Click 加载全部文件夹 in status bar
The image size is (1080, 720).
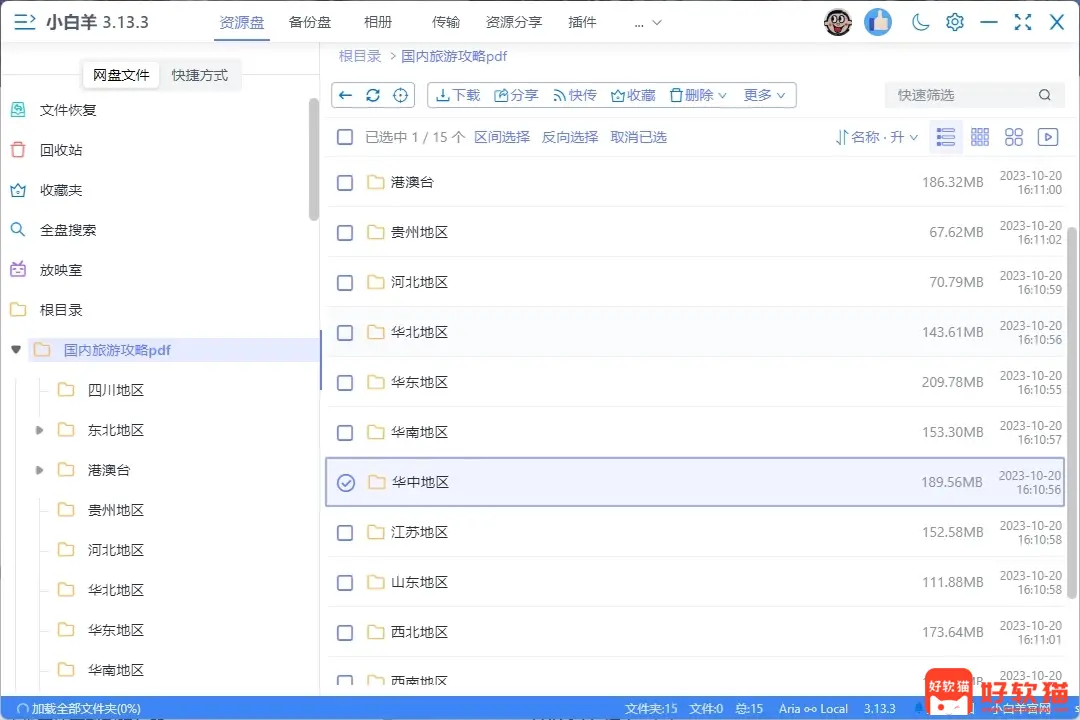79,708
